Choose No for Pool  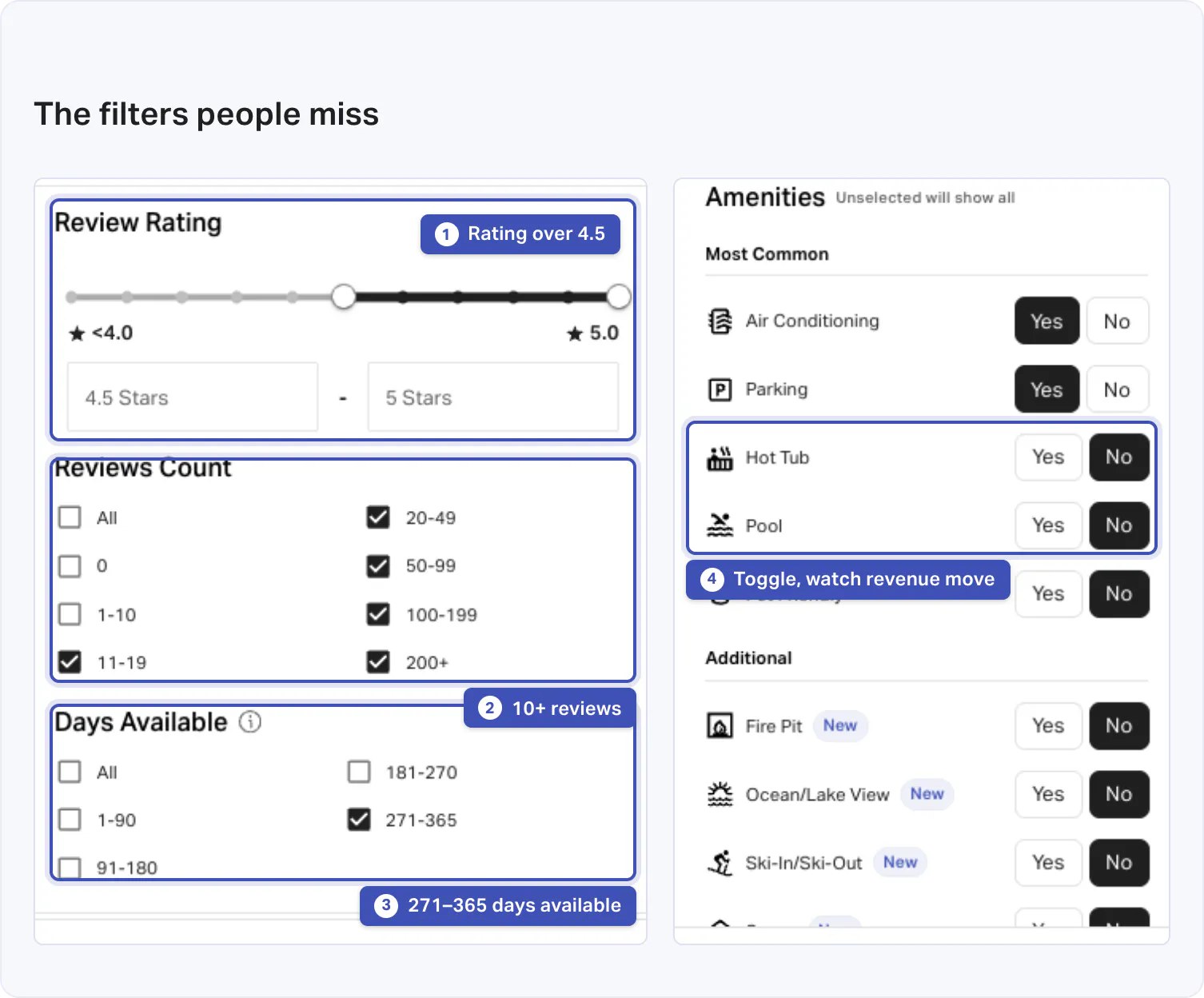coord(1119,525)
